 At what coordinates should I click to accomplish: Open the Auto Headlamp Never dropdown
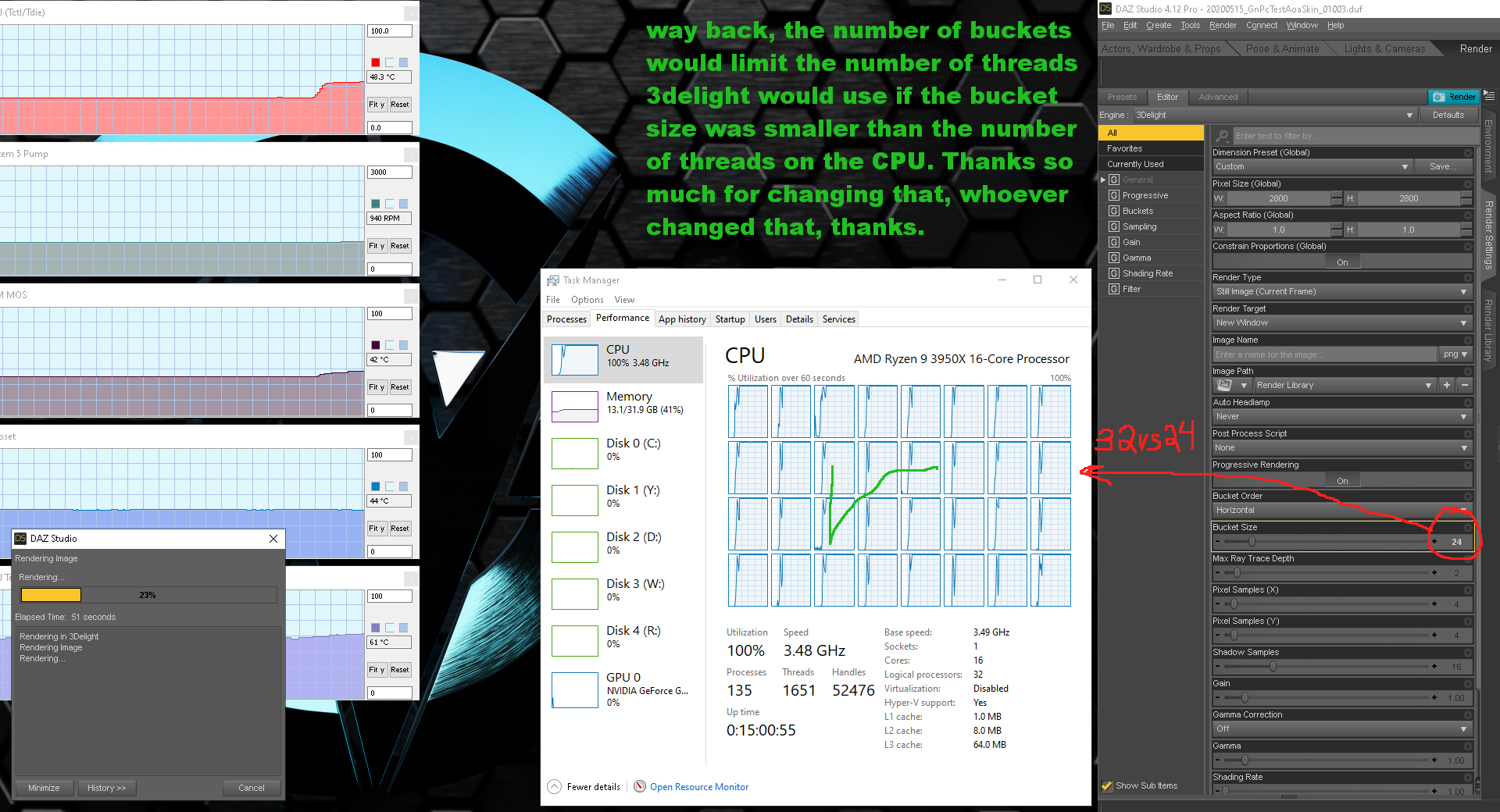pos(1341,416)
